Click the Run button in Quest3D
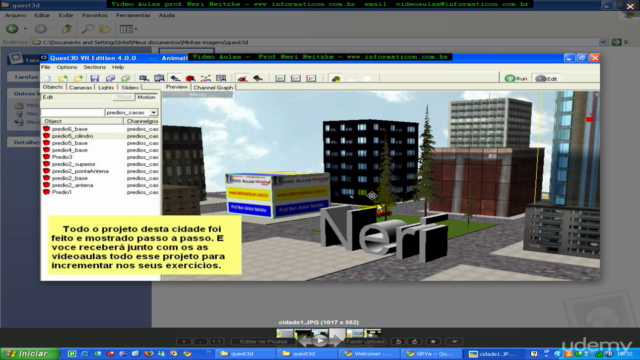 [516, 78]
